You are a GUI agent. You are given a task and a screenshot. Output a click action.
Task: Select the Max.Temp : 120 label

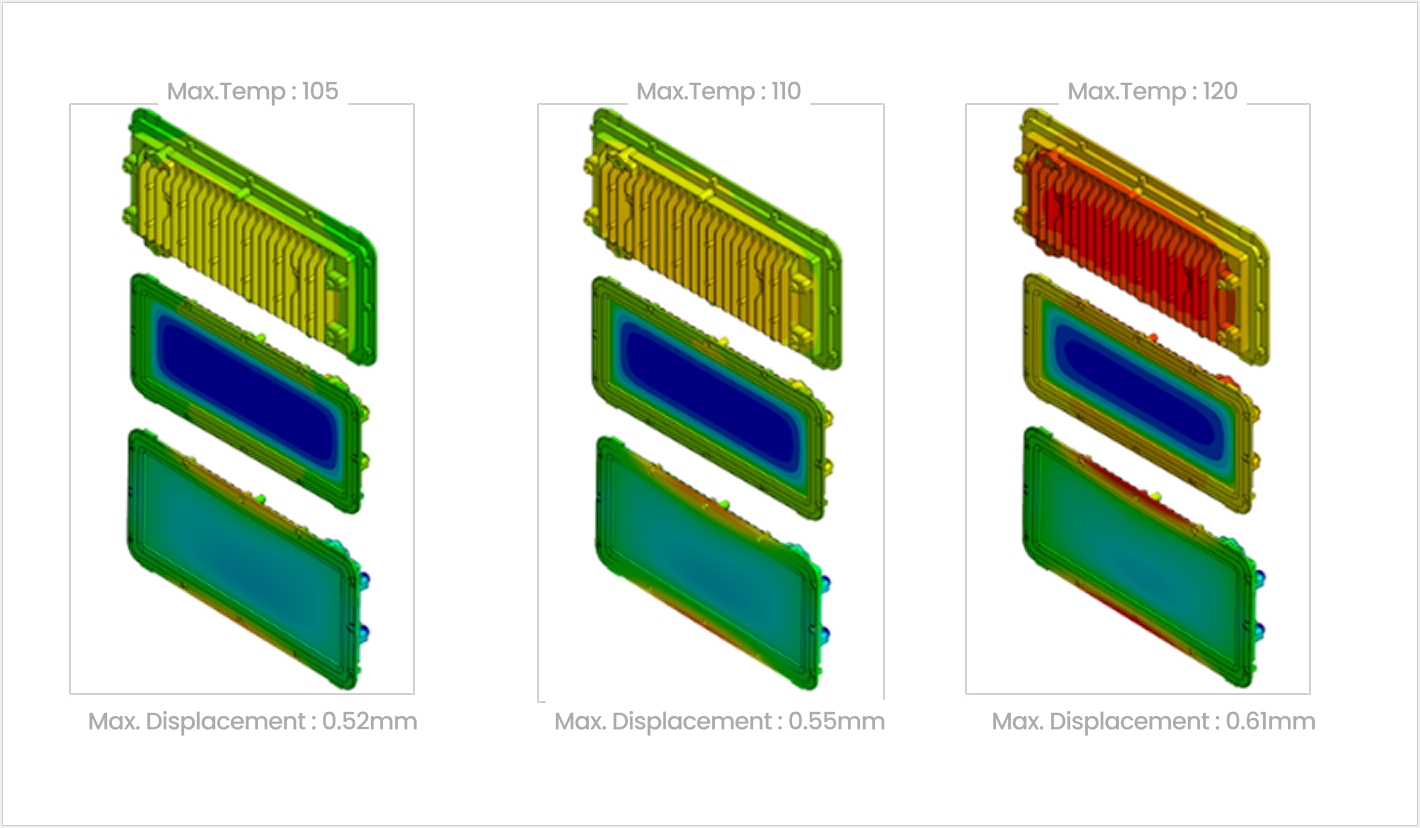pos(1153,92)
